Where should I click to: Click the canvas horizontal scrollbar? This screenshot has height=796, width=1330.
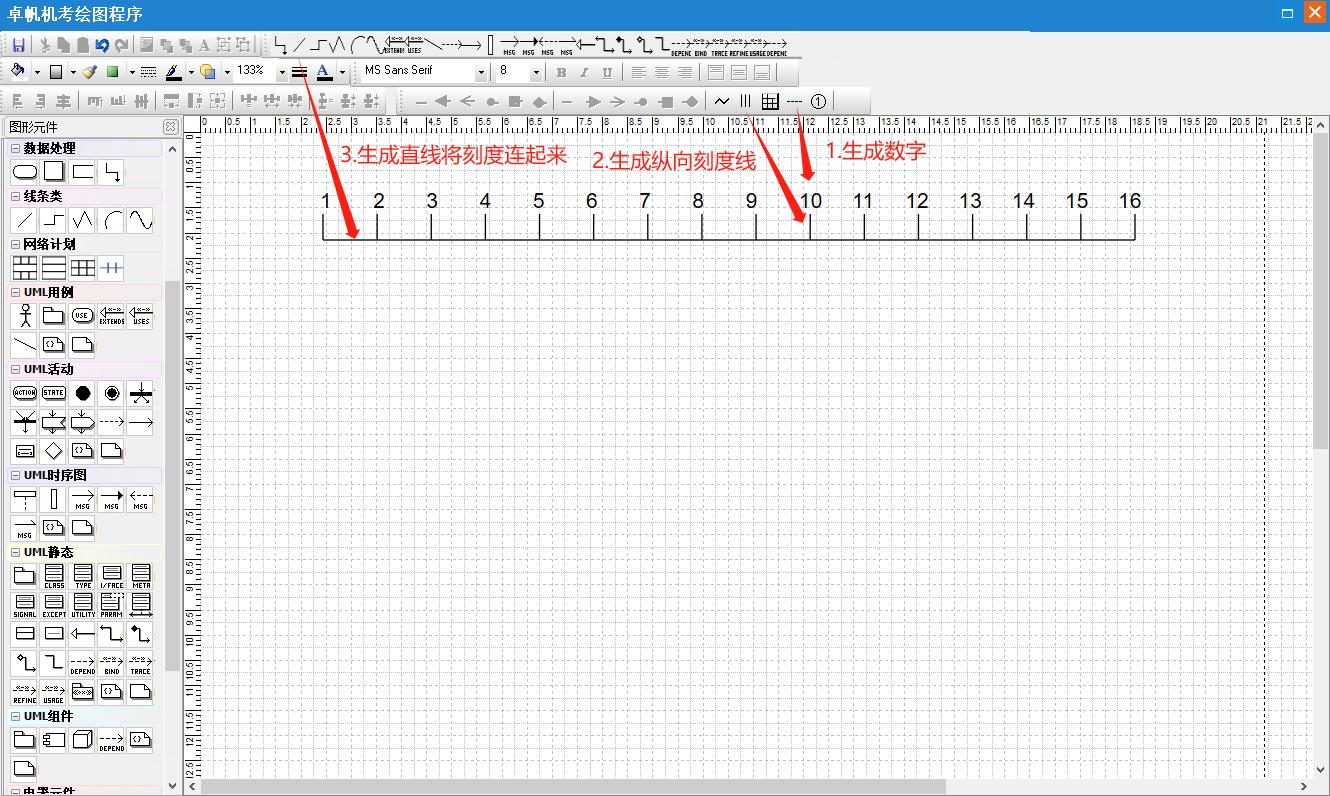[x=746, y=786]
